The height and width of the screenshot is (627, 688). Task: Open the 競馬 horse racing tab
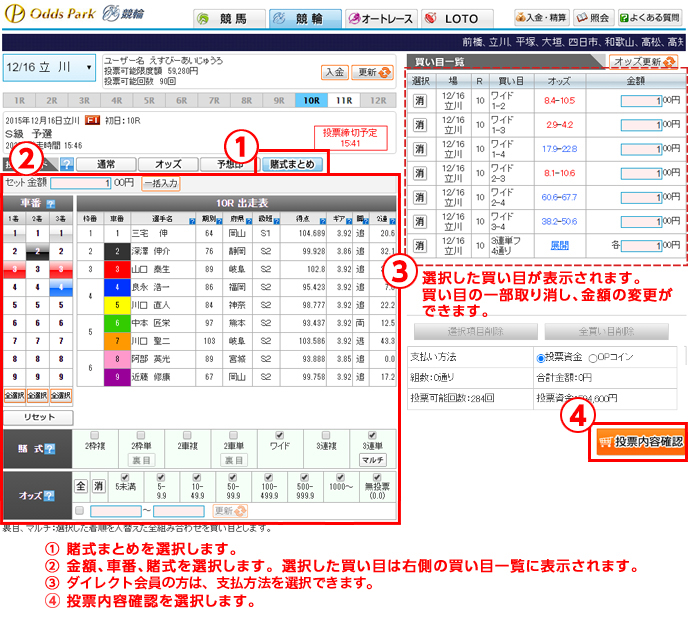tap(229, 19)
